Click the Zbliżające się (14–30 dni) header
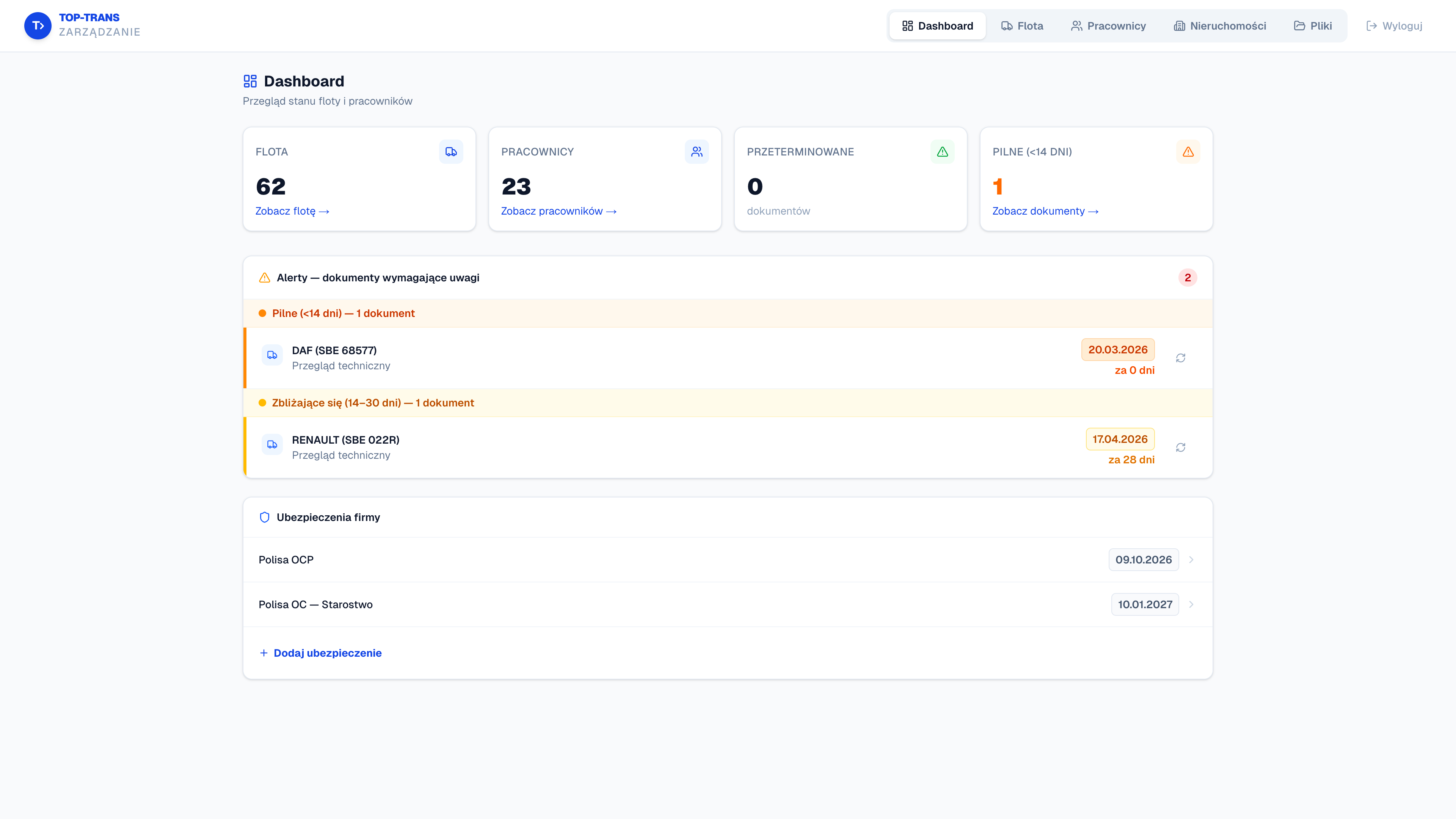 tap(728, 402)
